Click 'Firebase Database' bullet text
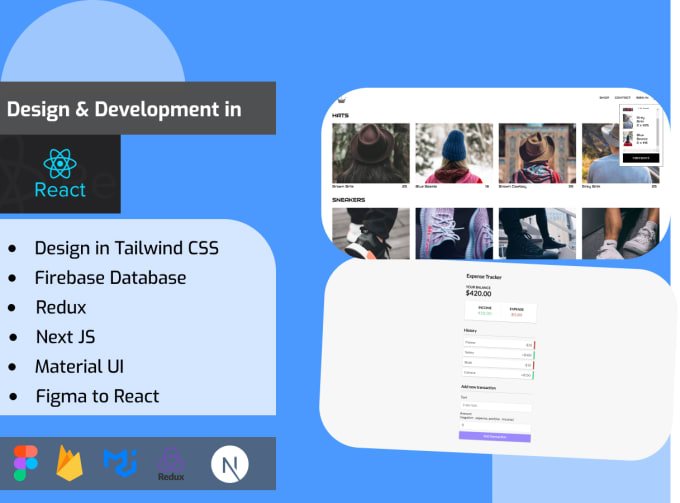This screenshot has height=503, width=680. click(x=111, y=278)
